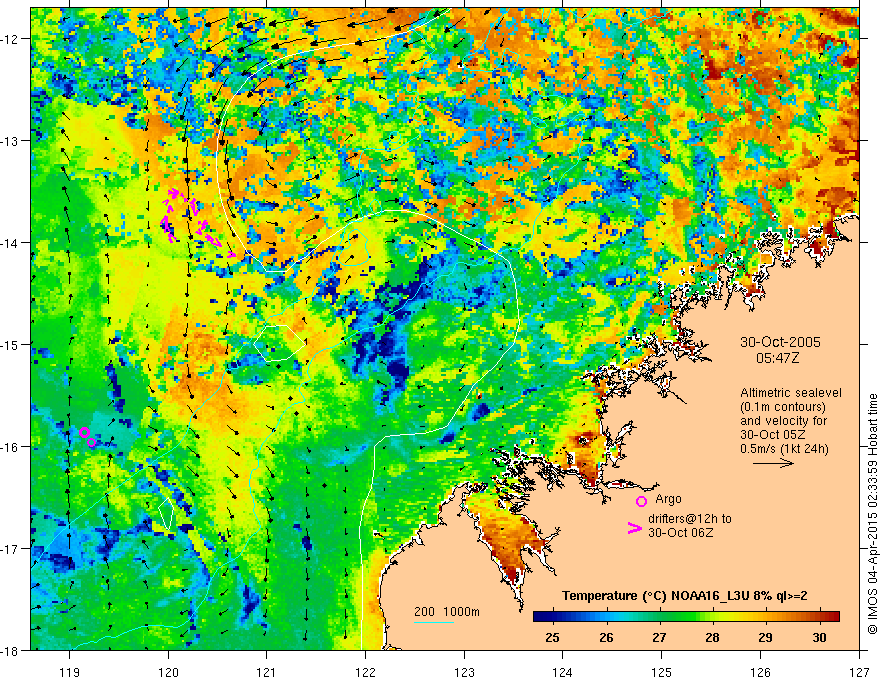This screenshot has height=680, width=880.
Task: Click longitude axis label 126
Action: 760,672
